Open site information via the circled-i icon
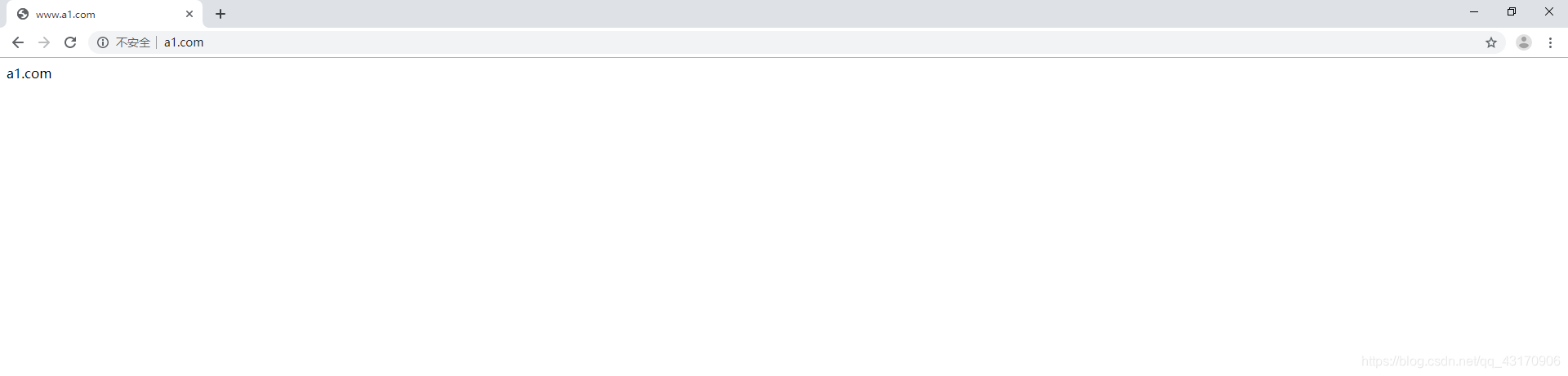Viewport: 1568px width, 376px height. (103, 42)
